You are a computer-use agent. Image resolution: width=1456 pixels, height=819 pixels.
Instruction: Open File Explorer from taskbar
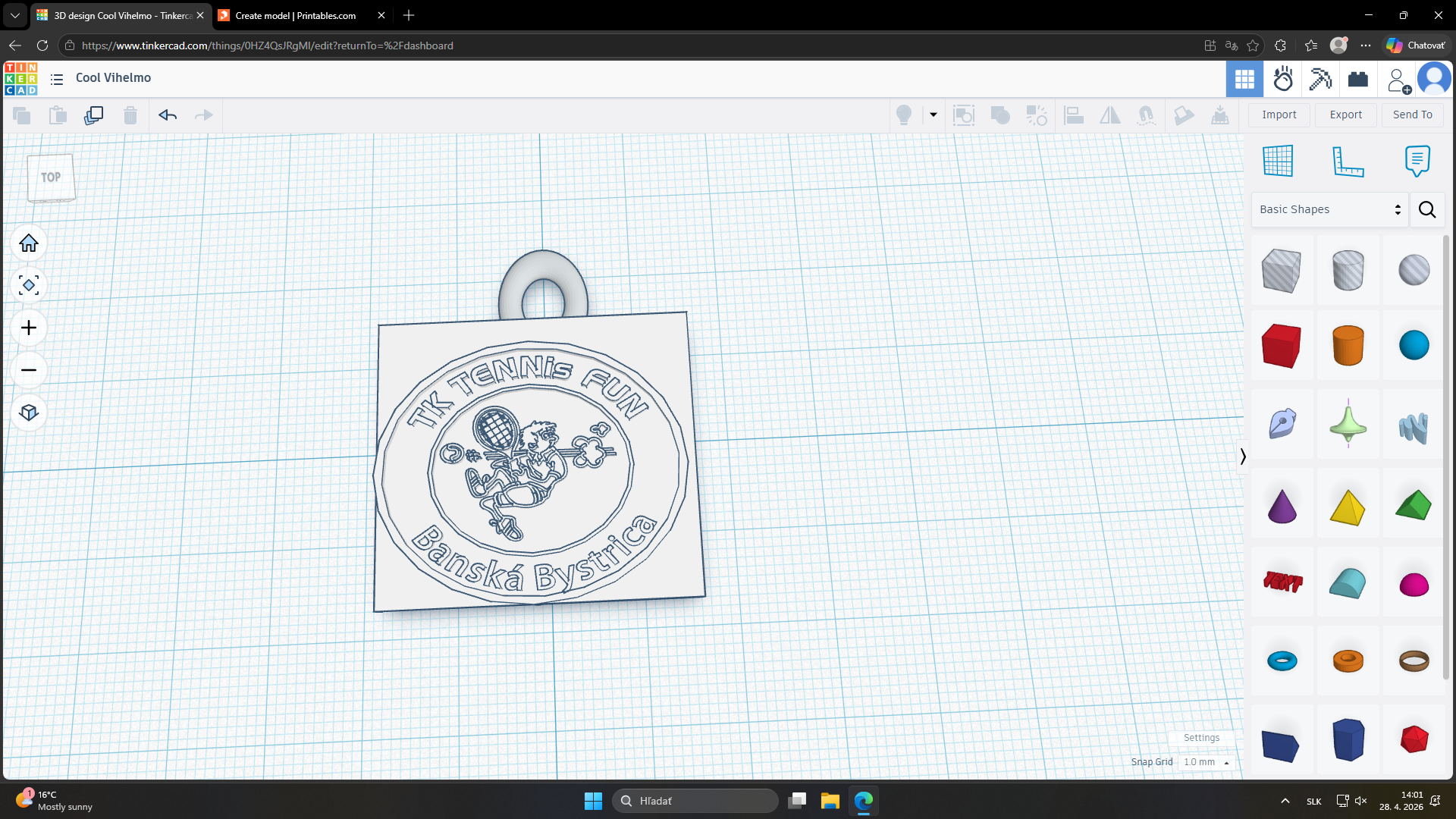point(830,801)
